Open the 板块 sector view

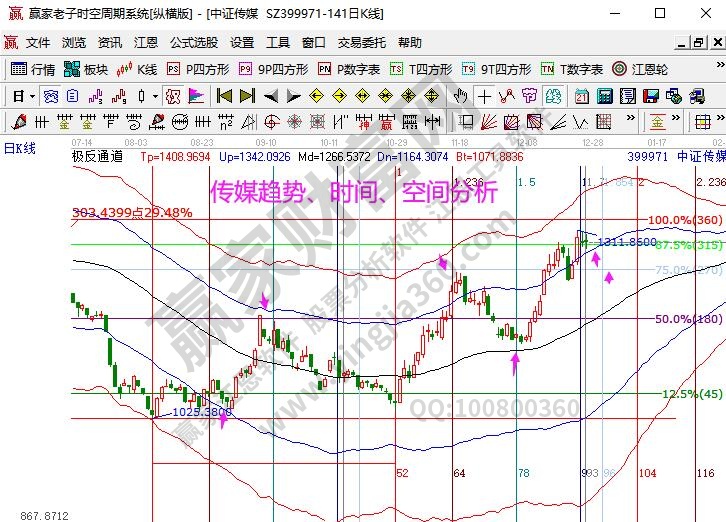tap(86, 69)
